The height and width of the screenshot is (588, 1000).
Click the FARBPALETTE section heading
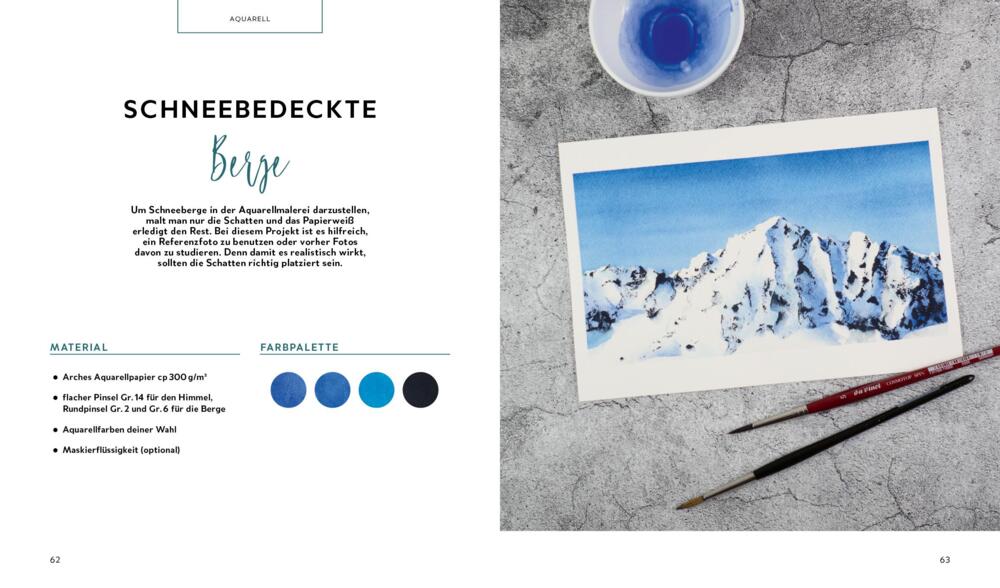(300, 347)
